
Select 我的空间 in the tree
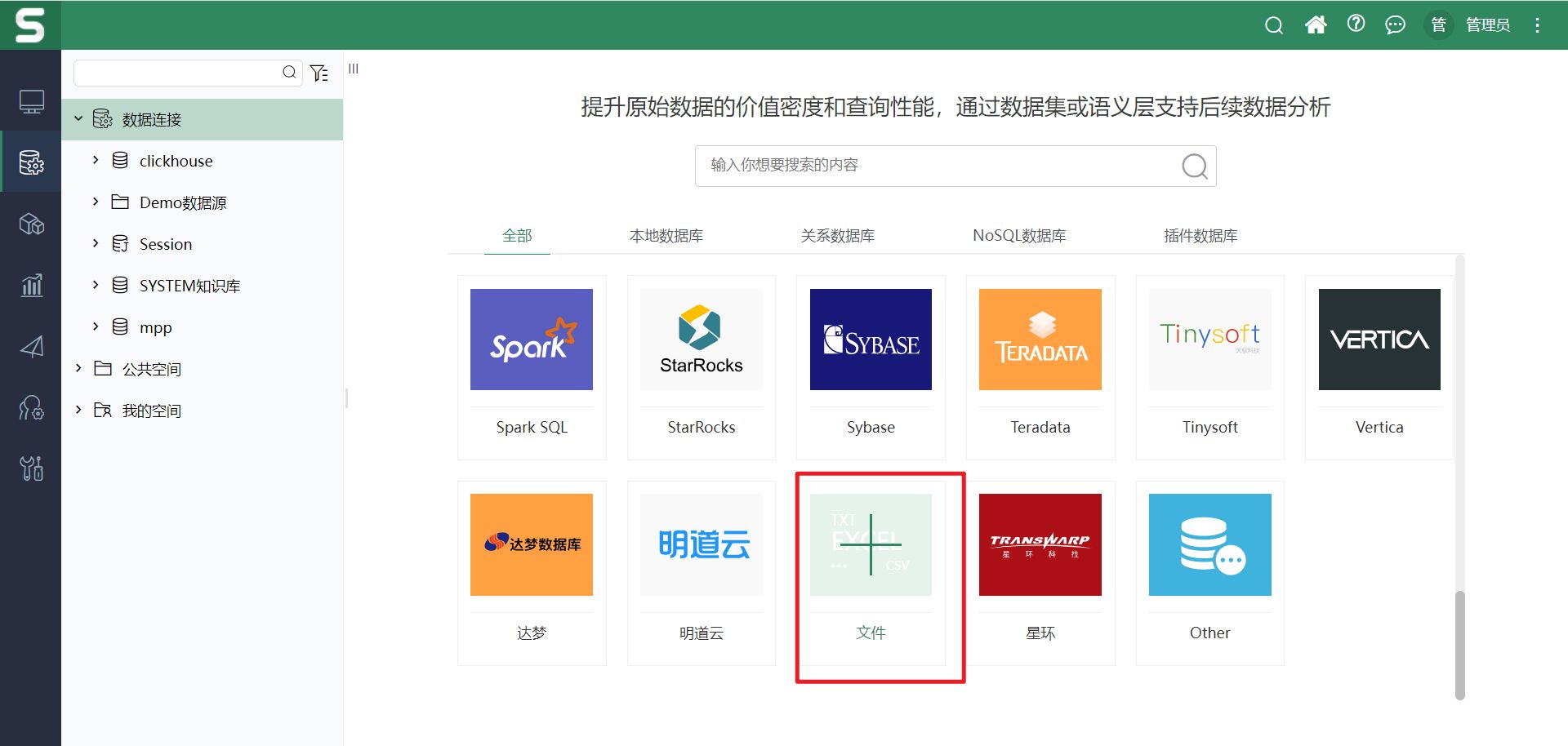152,411
